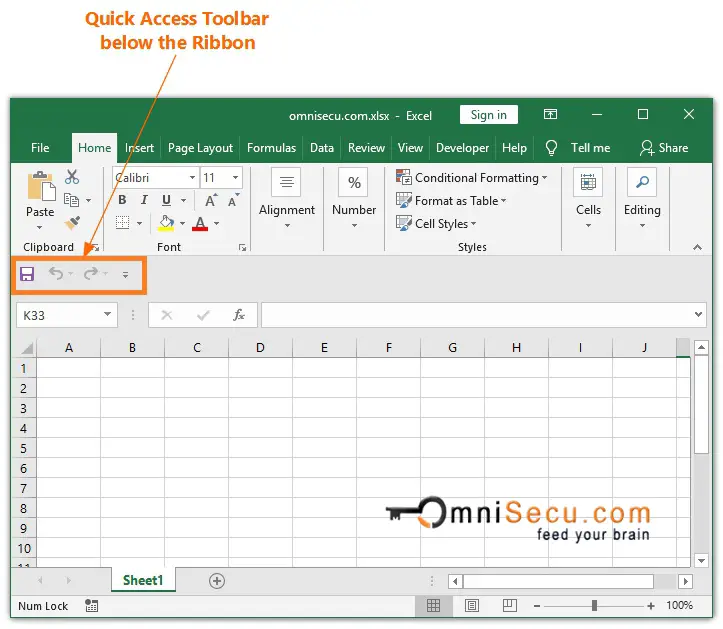Open the font size 11 dropdown
The height and width of the screenshot is (629, 723).
[x=236, y=178]
